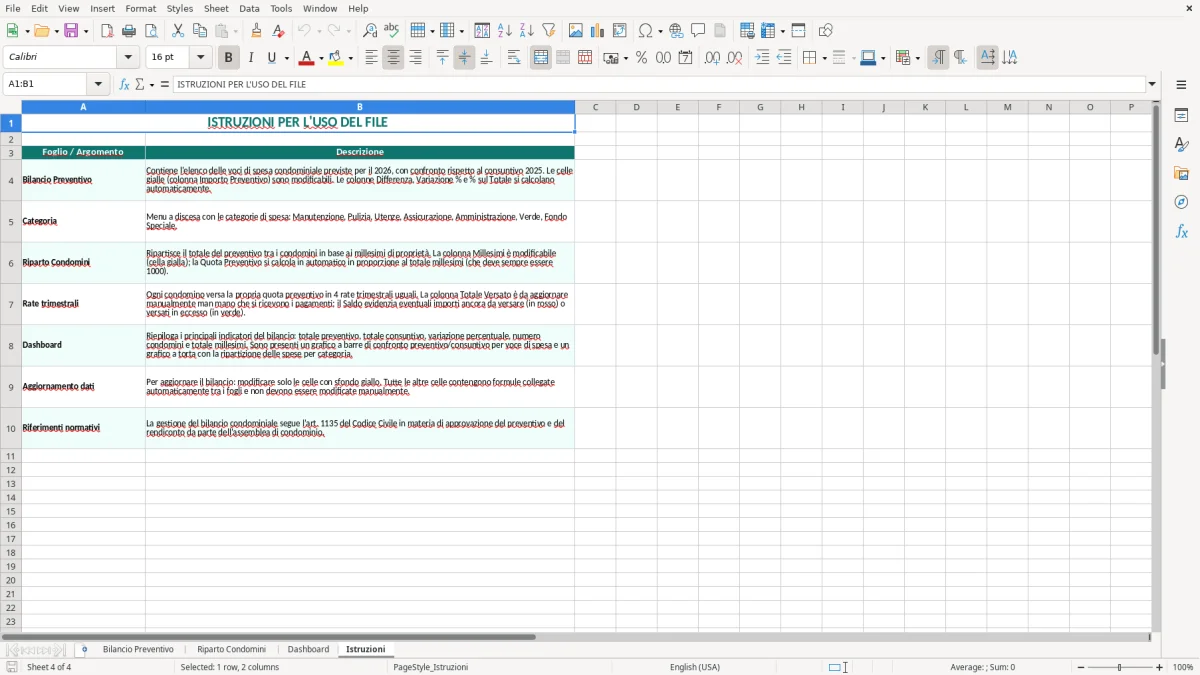Click the 100% zoom level
The height and width of the screenshot is (675, 1200).
pos(1183,667)
